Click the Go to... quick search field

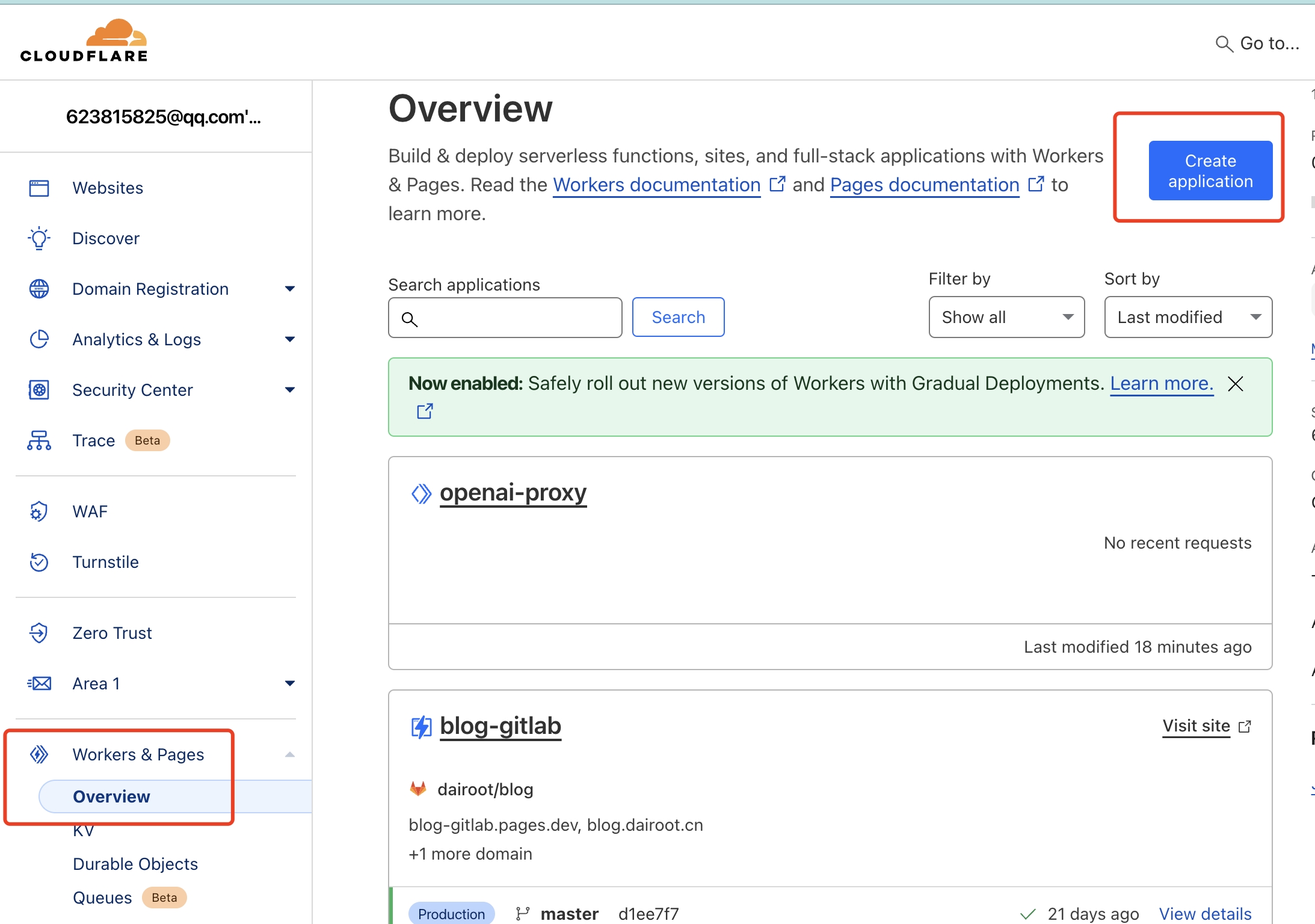[1257, 44]
